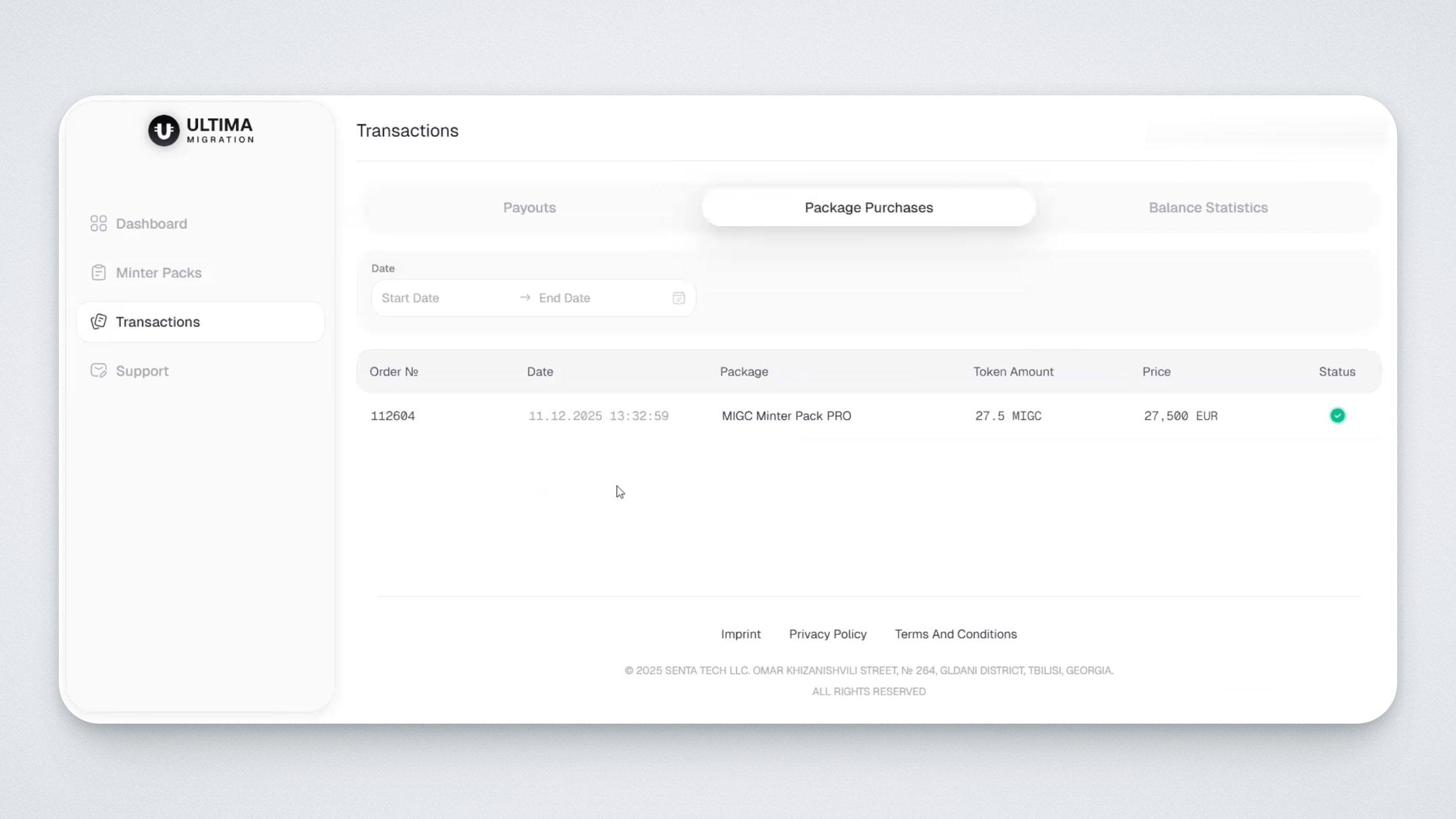
Task: Click the Support chat icon
Action: point(99,371)
